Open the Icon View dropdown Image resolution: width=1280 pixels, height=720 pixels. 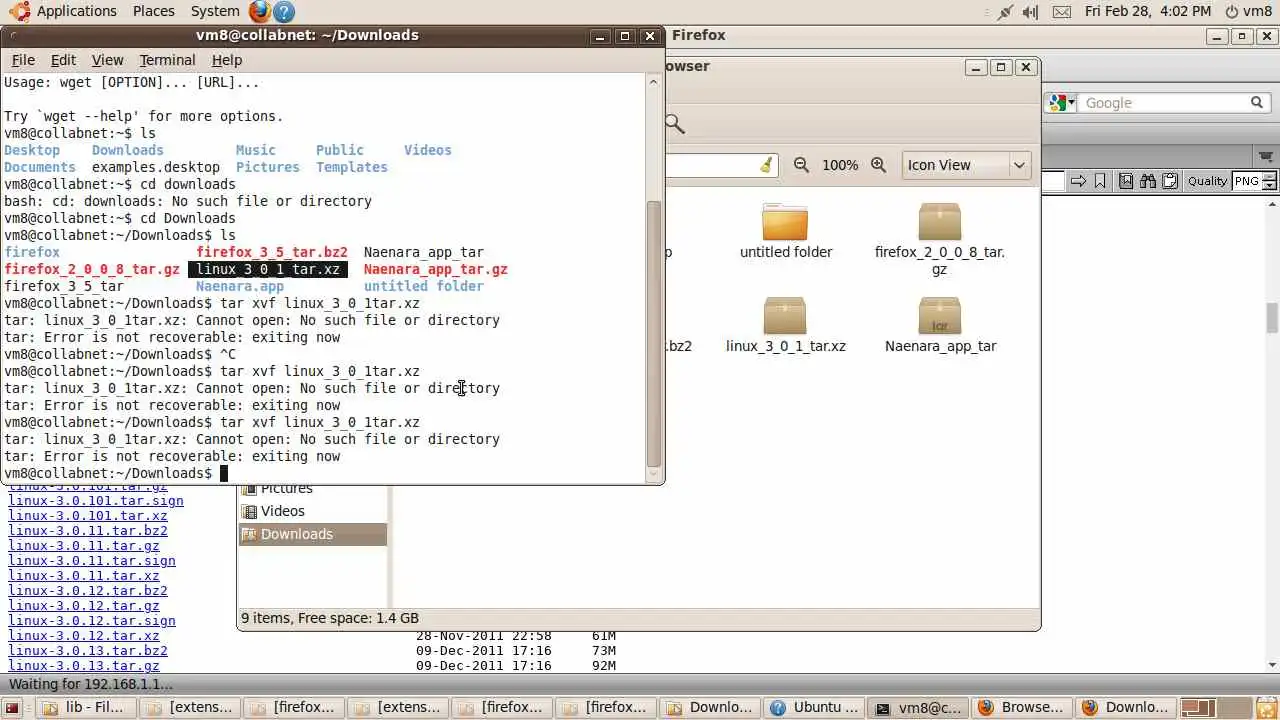pyautogui.click(x=966, y=165)
